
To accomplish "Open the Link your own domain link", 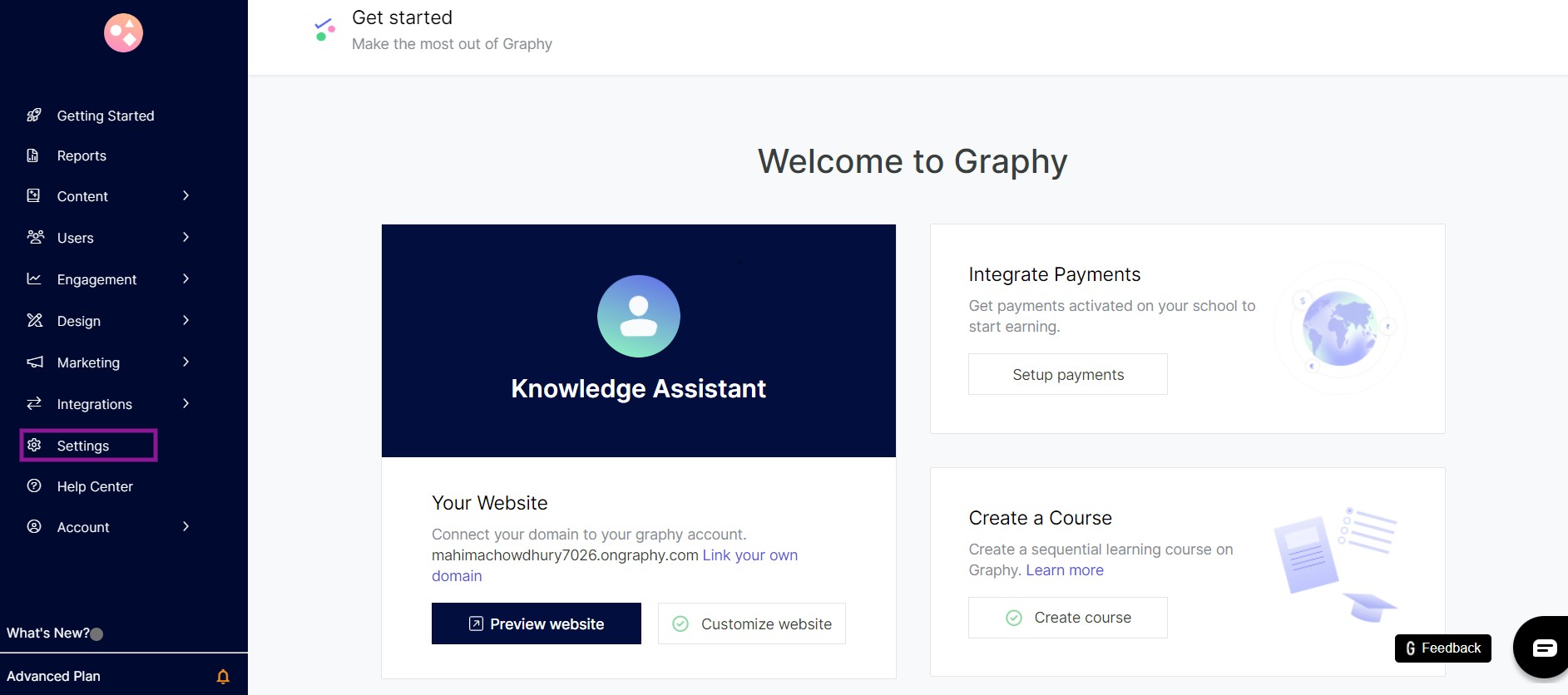I will (x=749, y=555).
